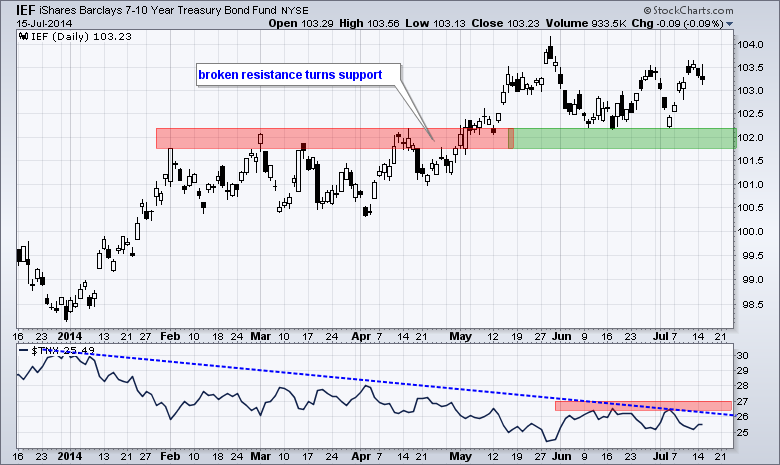Click the 100.0 price axis label
780x465 pixels.
click(750, 232)
